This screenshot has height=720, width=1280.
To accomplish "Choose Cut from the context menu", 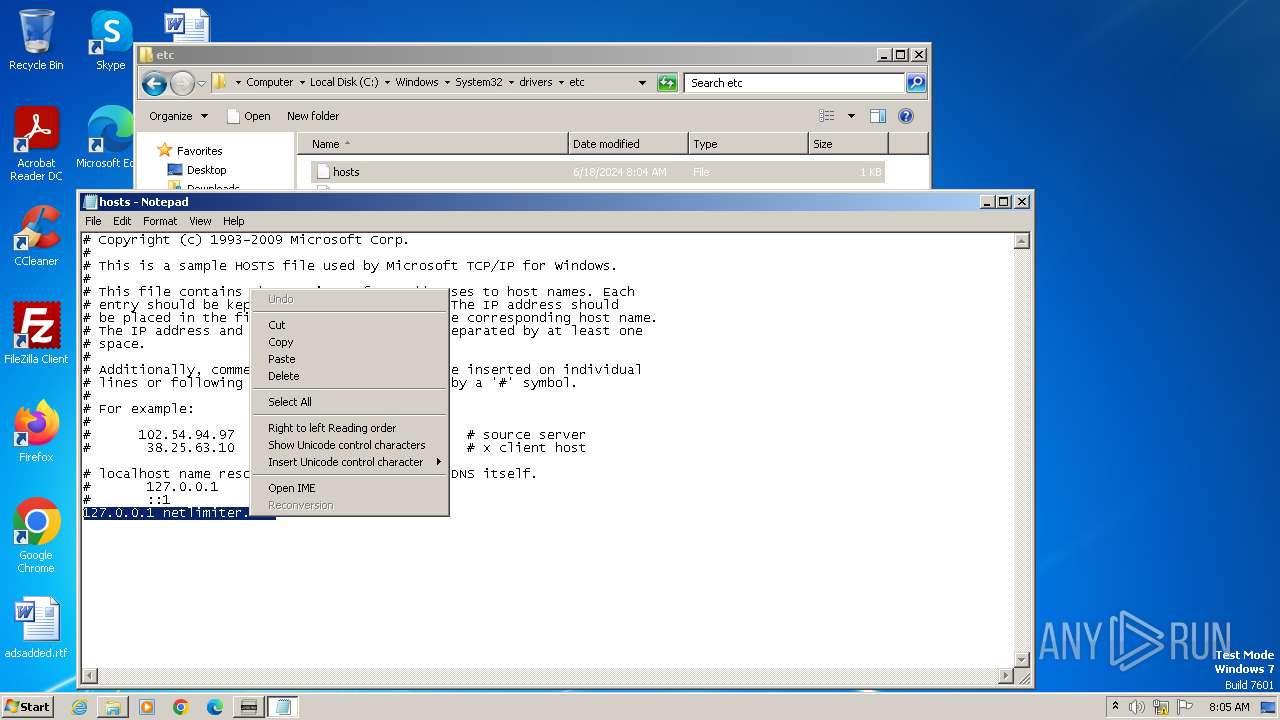I will click(x=348, y=325).
